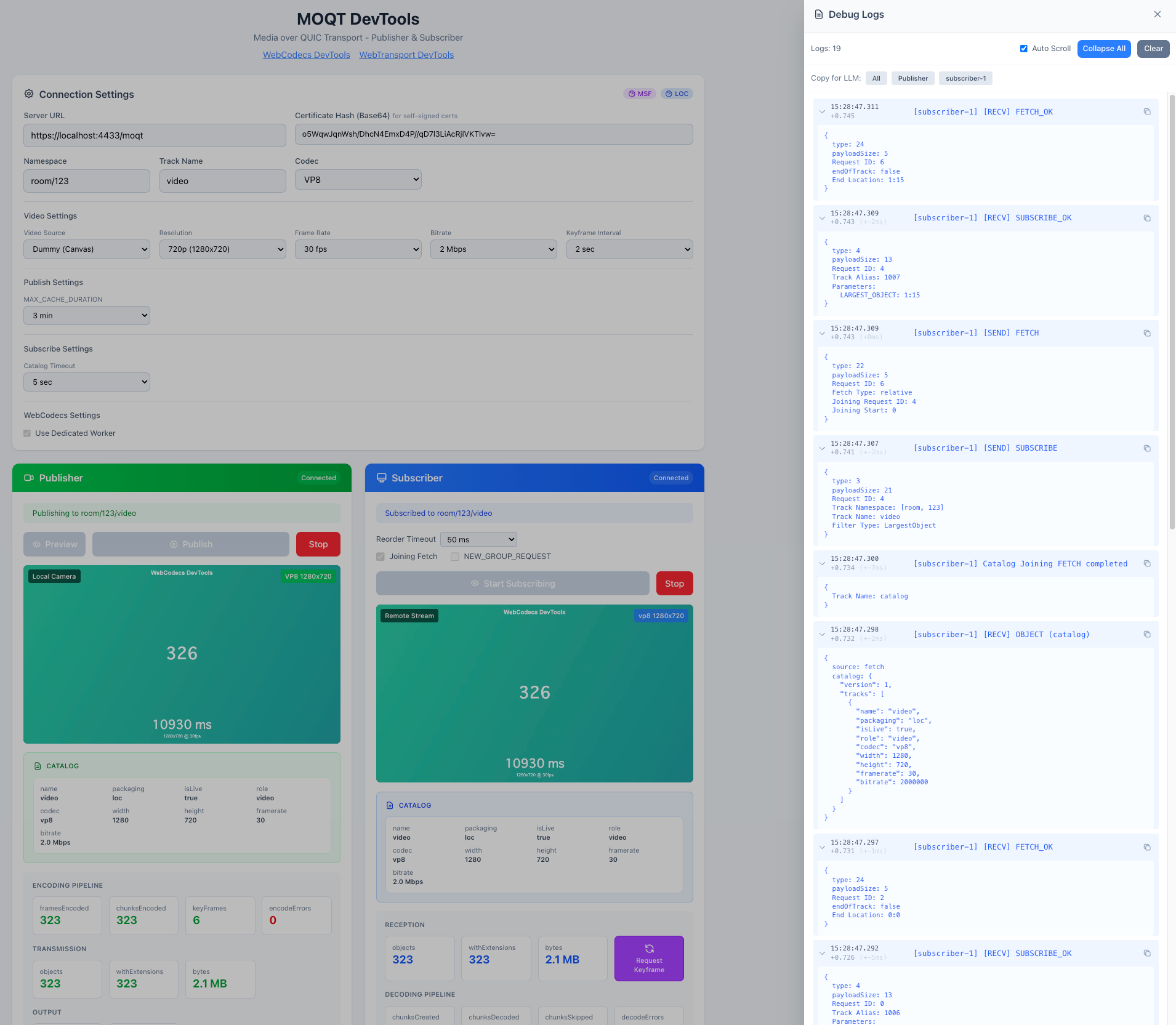Enable the NEW_GROUP_REQUEST checkbox

tap(455, 557)
